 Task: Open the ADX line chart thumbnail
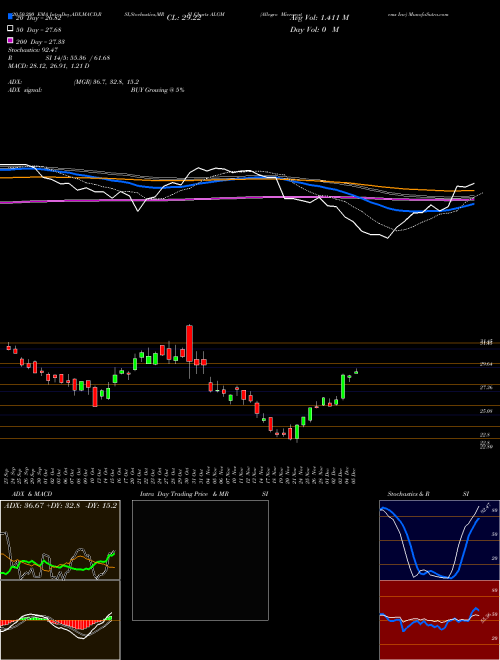pyautogui.click(x=60, y=540)
